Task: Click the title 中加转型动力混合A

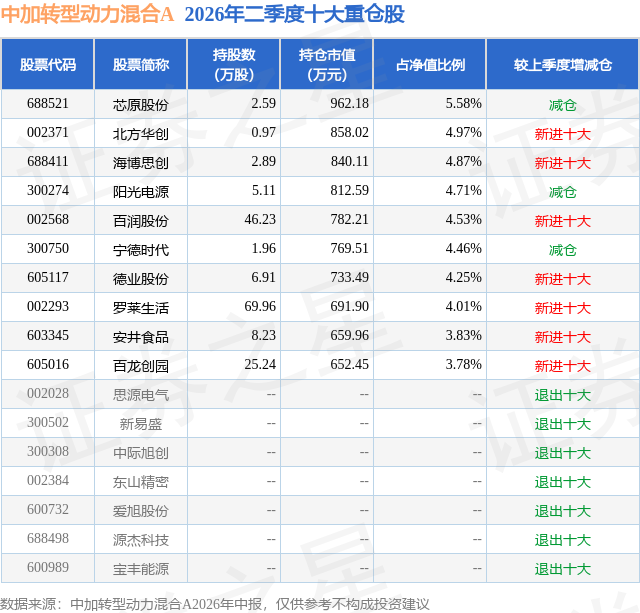Action: [x=87, y=14]
